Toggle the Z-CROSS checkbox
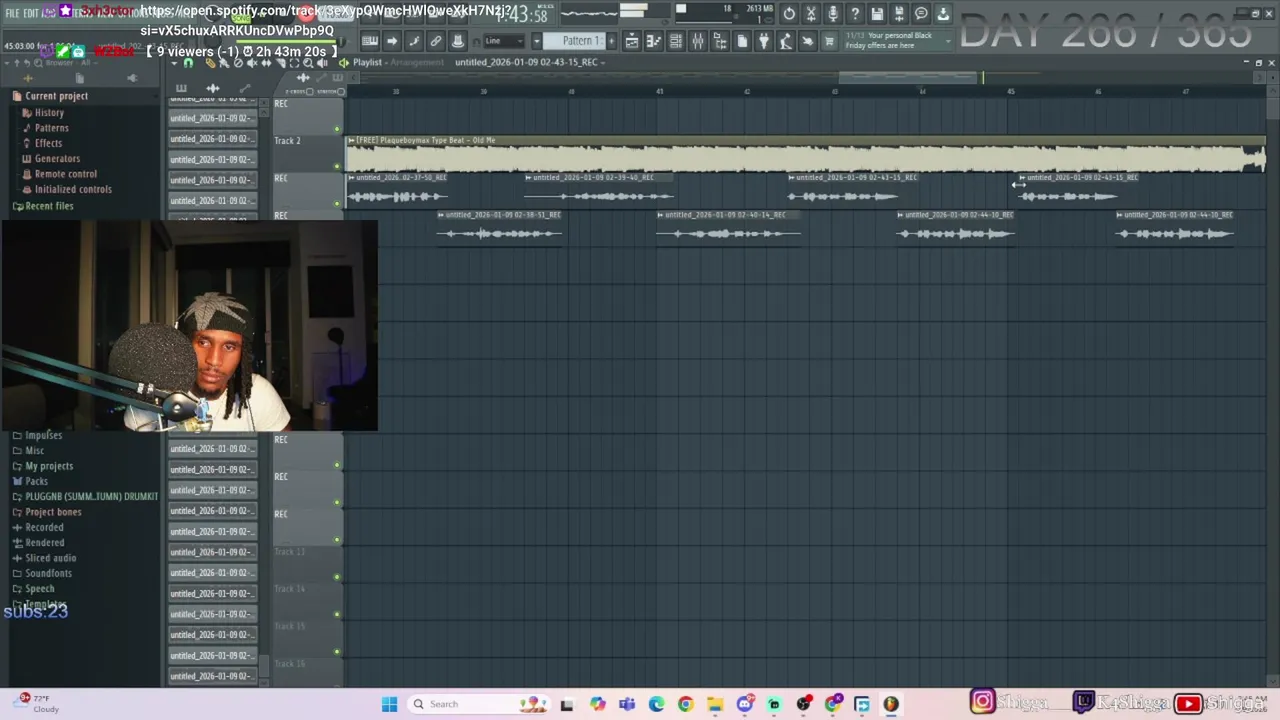 [x=310, y=91]
